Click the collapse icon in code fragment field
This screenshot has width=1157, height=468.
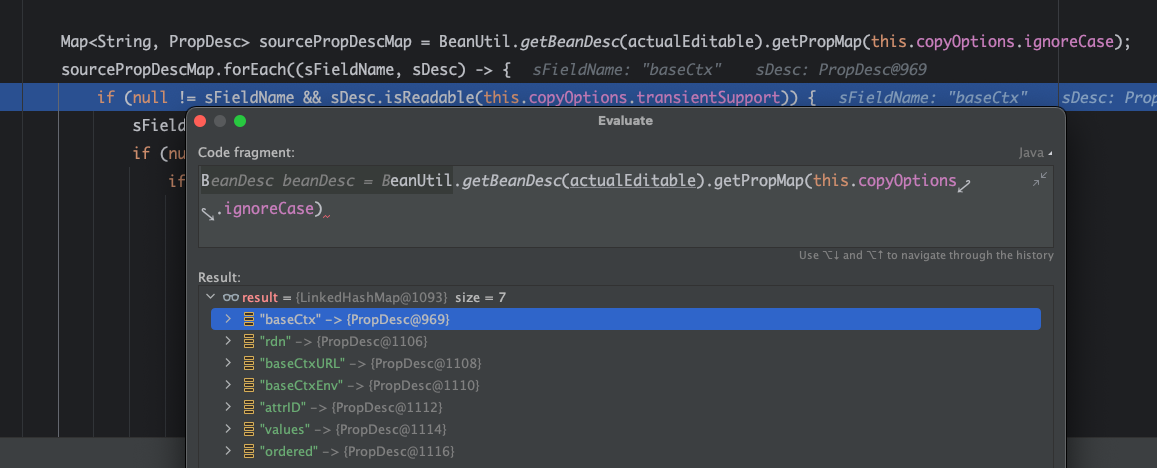(x=1040, y=179)
